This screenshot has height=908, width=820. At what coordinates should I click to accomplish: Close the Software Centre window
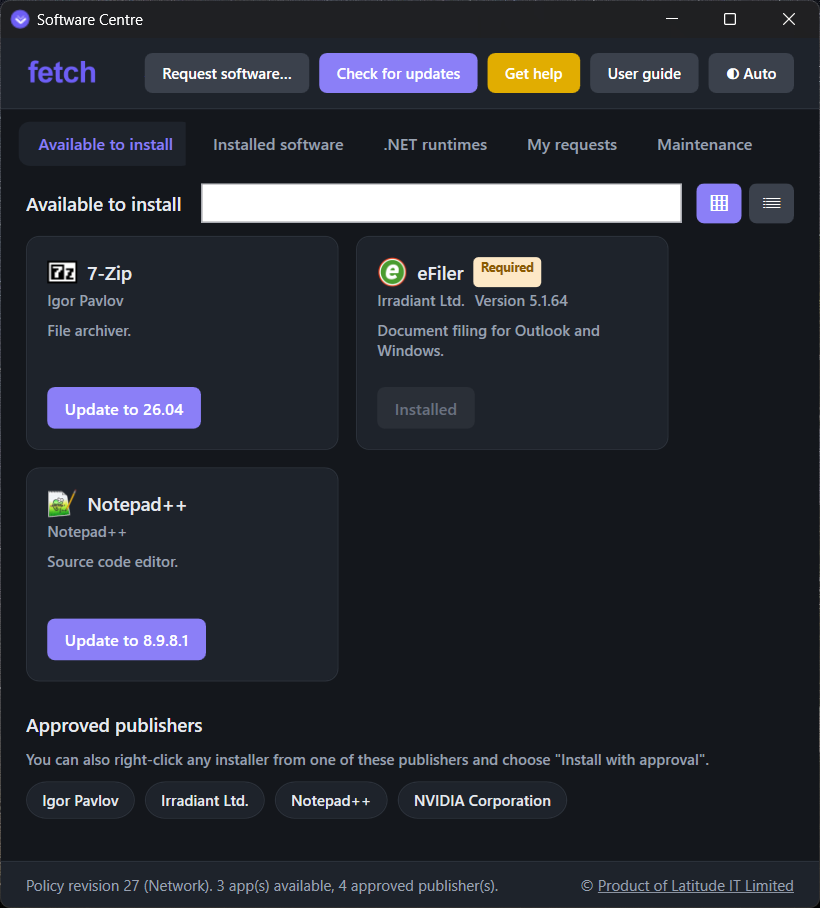(788, 19)
